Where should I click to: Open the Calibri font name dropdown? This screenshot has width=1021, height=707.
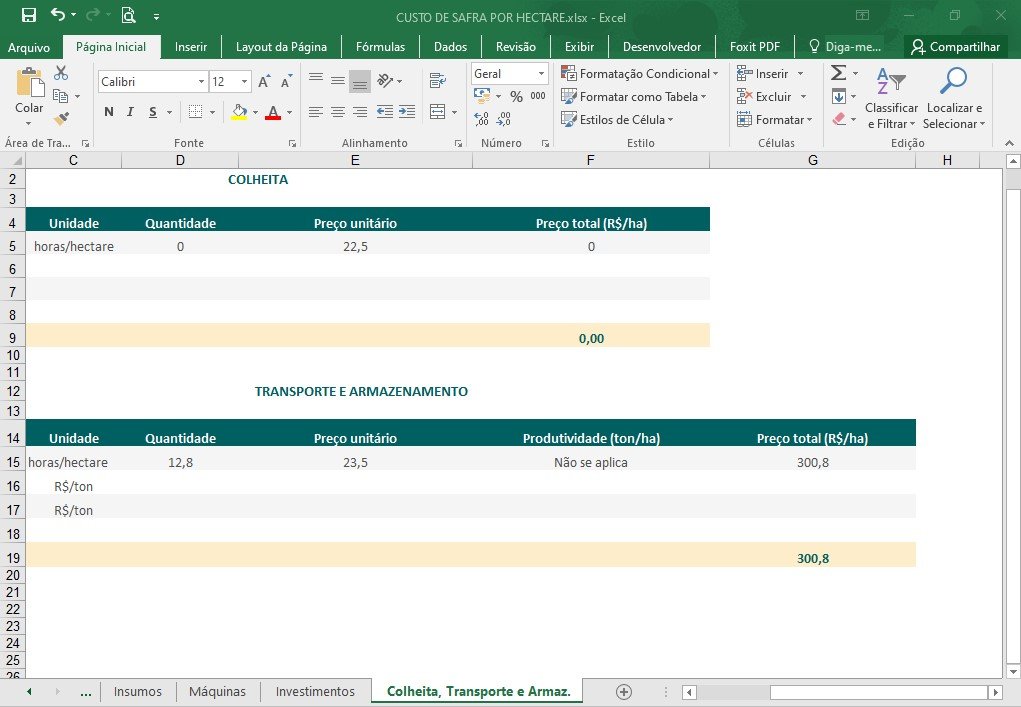[x=201, y=81]
